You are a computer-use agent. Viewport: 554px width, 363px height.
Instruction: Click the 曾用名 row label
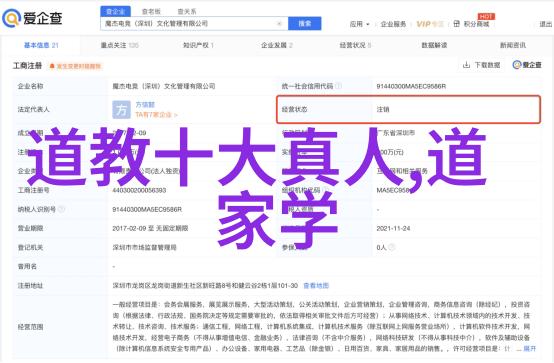[x=27, y=267]
